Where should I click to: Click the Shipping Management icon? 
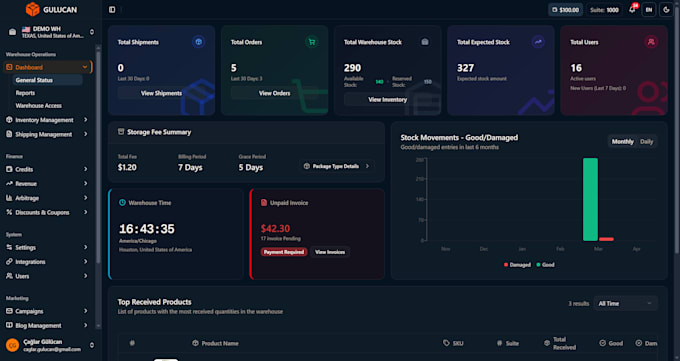tap(9, 134)
